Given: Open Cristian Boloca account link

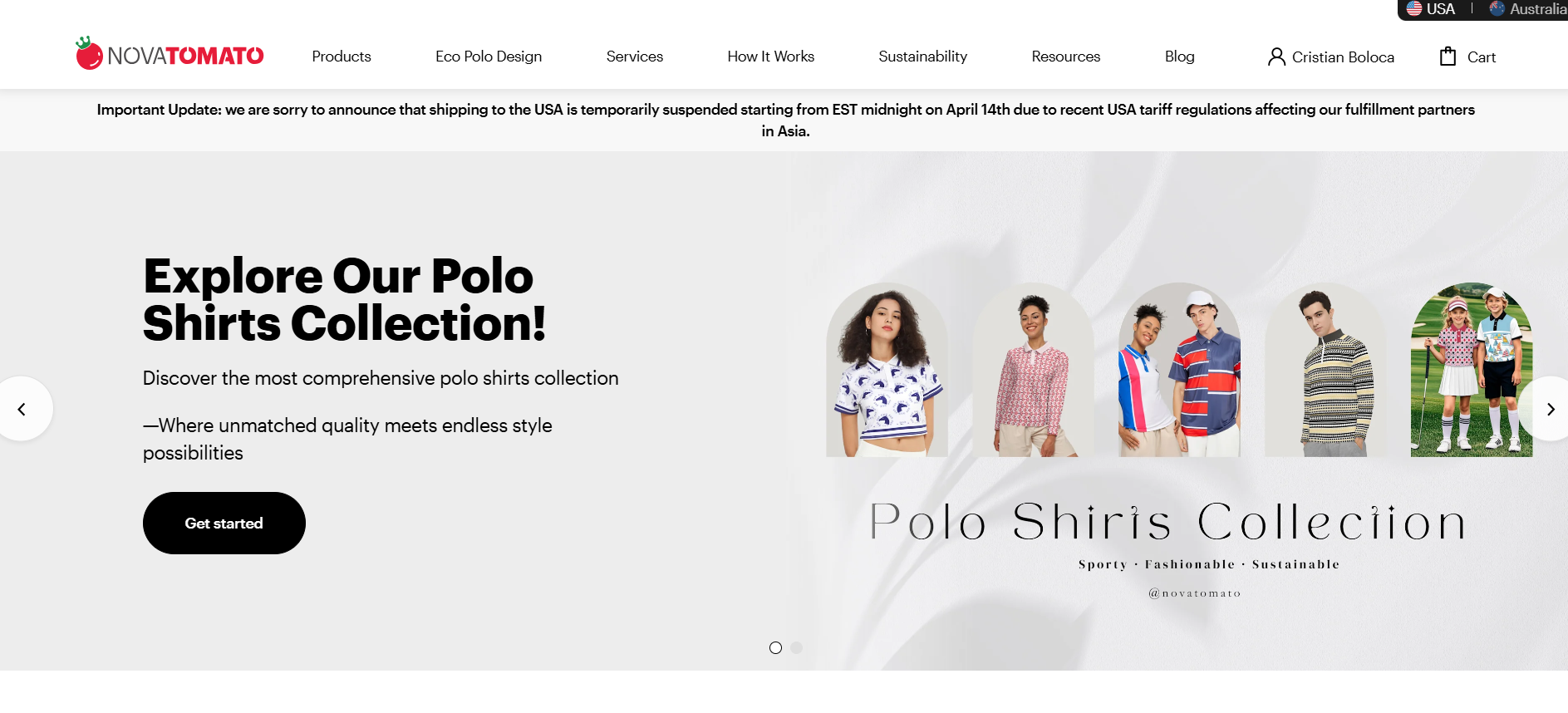Looking at the screenshot, I should click(x=1343, y=57).
